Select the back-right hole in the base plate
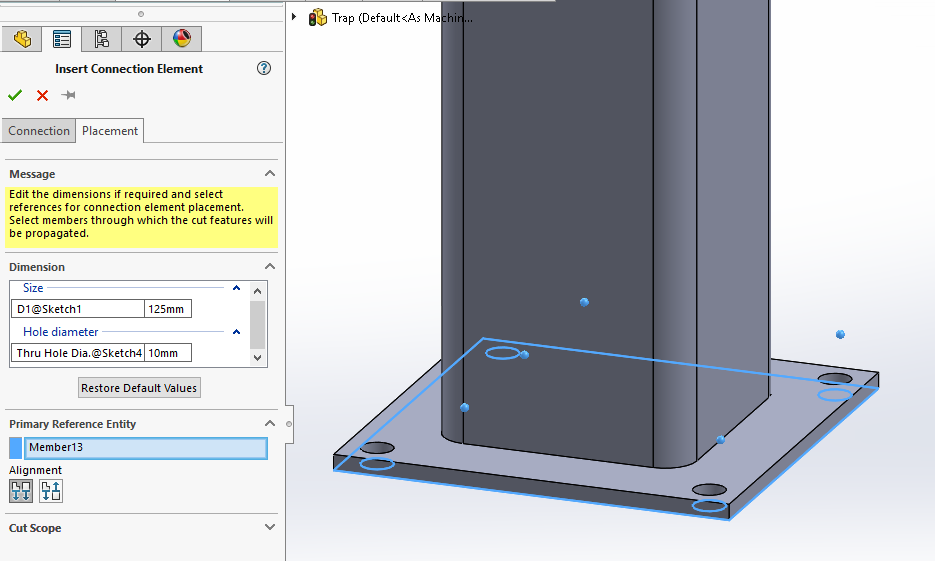This screenshot has width=935, height=561. 835,379
